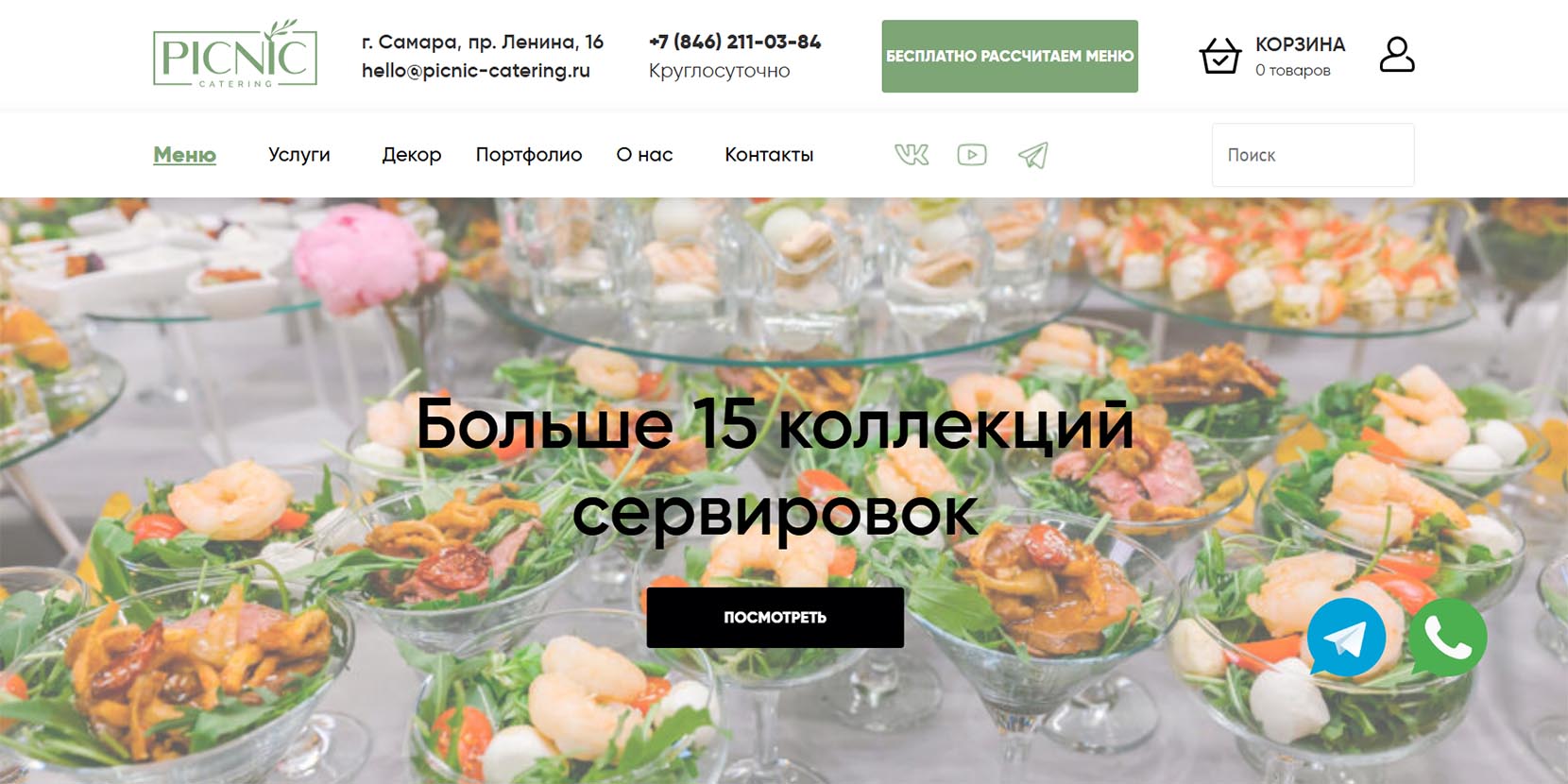Click the black Посмотреть button
Image resolution: width=1568 pixels, height=784 pixels.
click(775, 618)
